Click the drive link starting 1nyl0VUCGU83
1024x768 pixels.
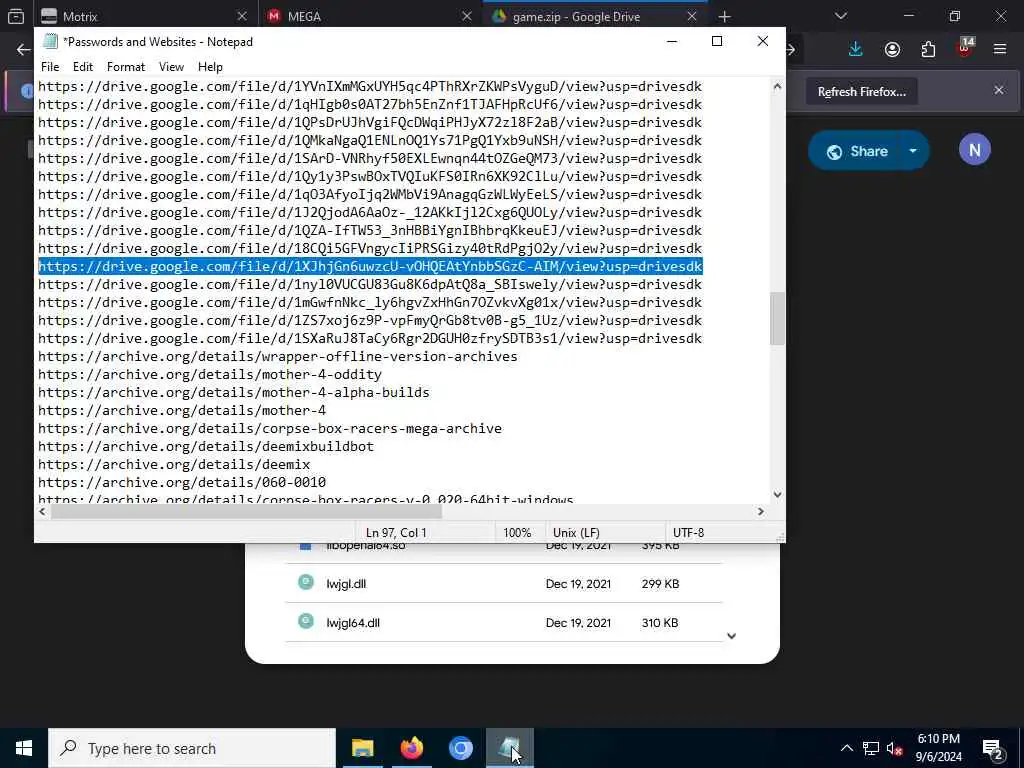click(370, 285)
